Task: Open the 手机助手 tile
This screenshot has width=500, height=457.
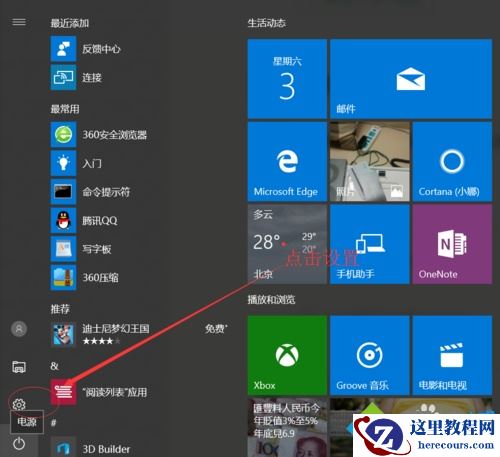Action: coord(370,244)
